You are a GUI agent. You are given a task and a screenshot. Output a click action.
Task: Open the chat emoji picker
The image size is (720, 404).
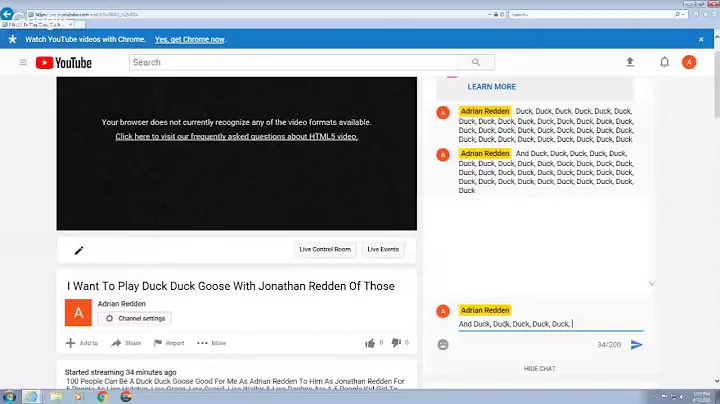click(x=443, y=345)
